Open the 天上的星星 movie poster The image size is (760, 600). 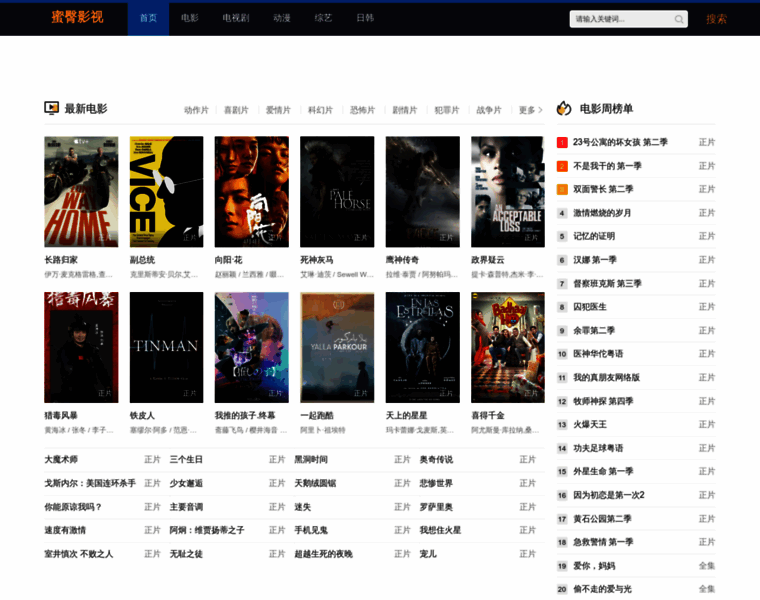(423, 347)
